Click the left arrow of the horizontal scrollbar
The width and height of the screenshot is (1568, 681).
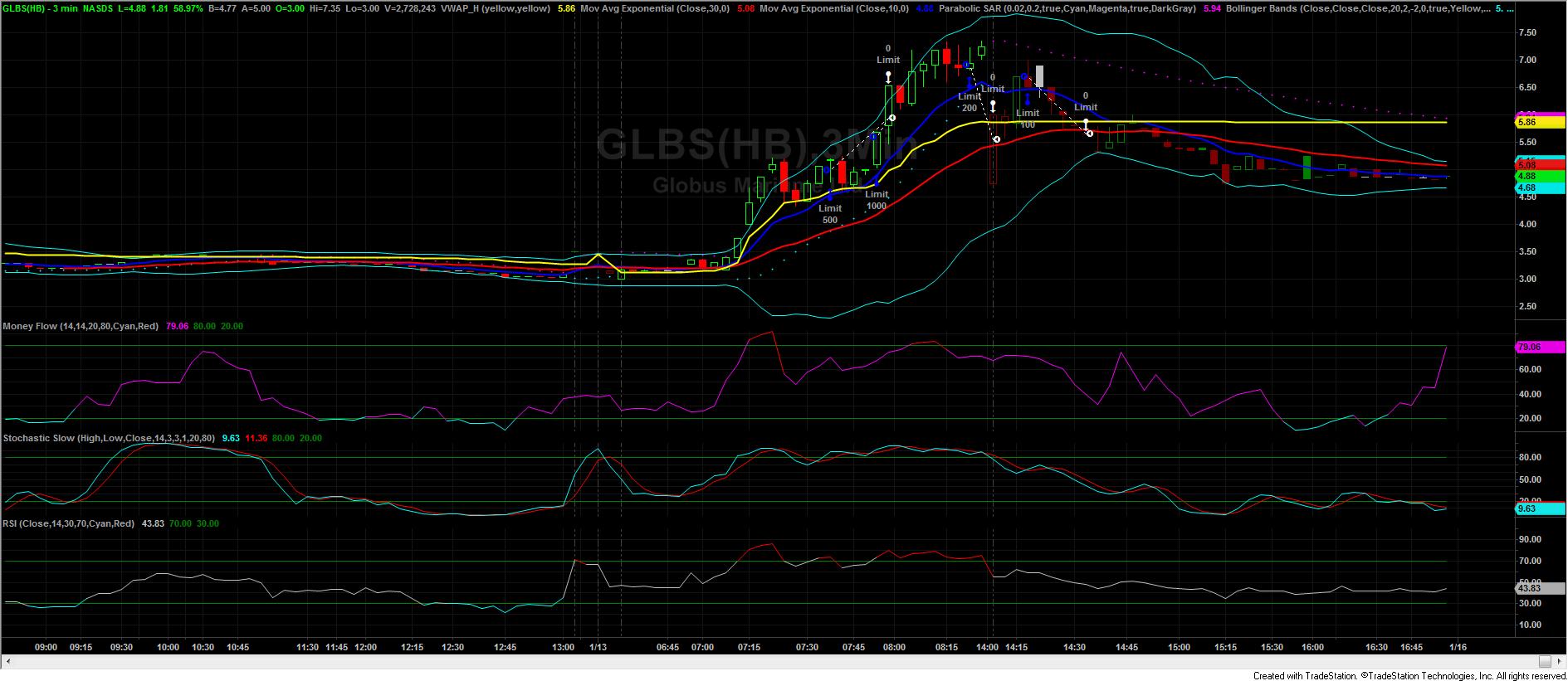[7, 661]
